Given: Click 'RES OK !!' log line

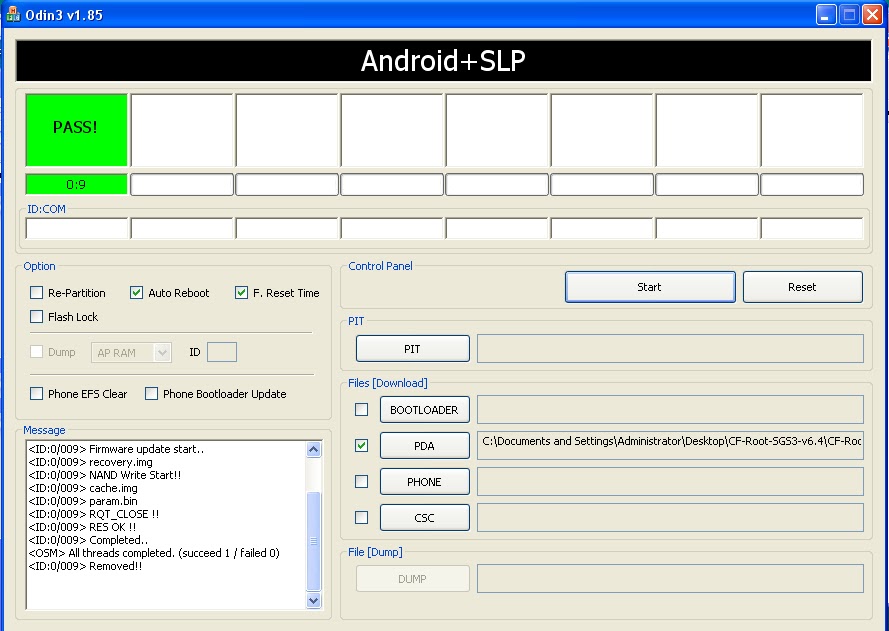Looking at the screenshot, I should pos(82,527).
